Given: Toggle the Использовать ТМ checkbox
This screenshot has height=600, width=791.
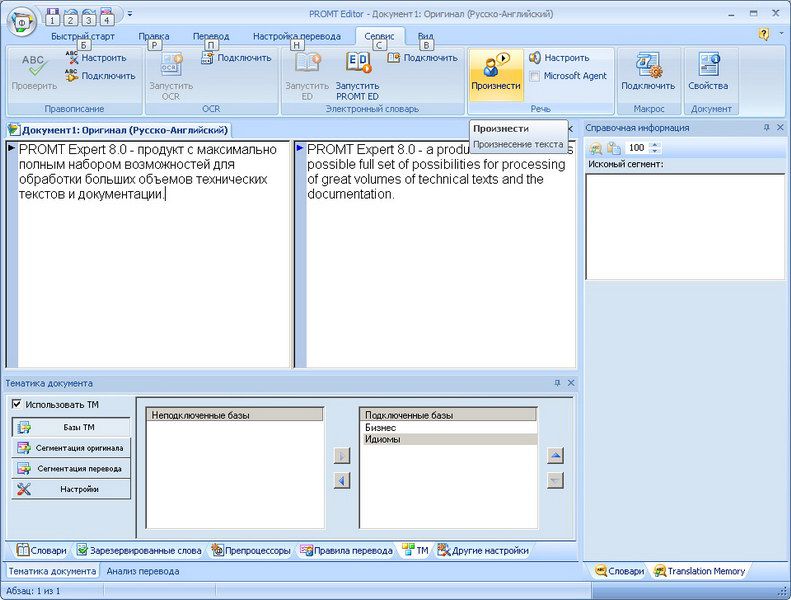Looking at the screenshot, I should [16, 404].
